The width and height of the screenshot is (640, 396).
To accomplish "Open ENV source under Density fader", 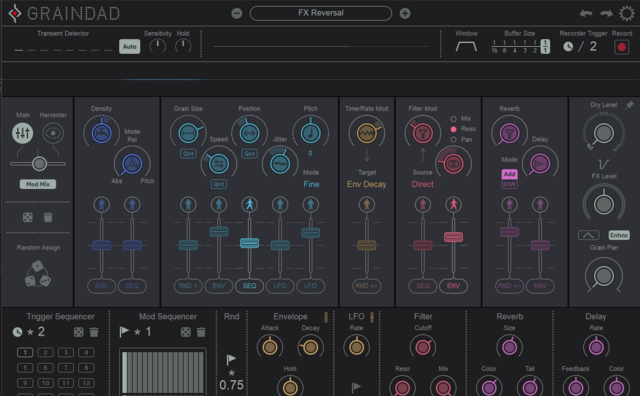I will coord(102,286).
